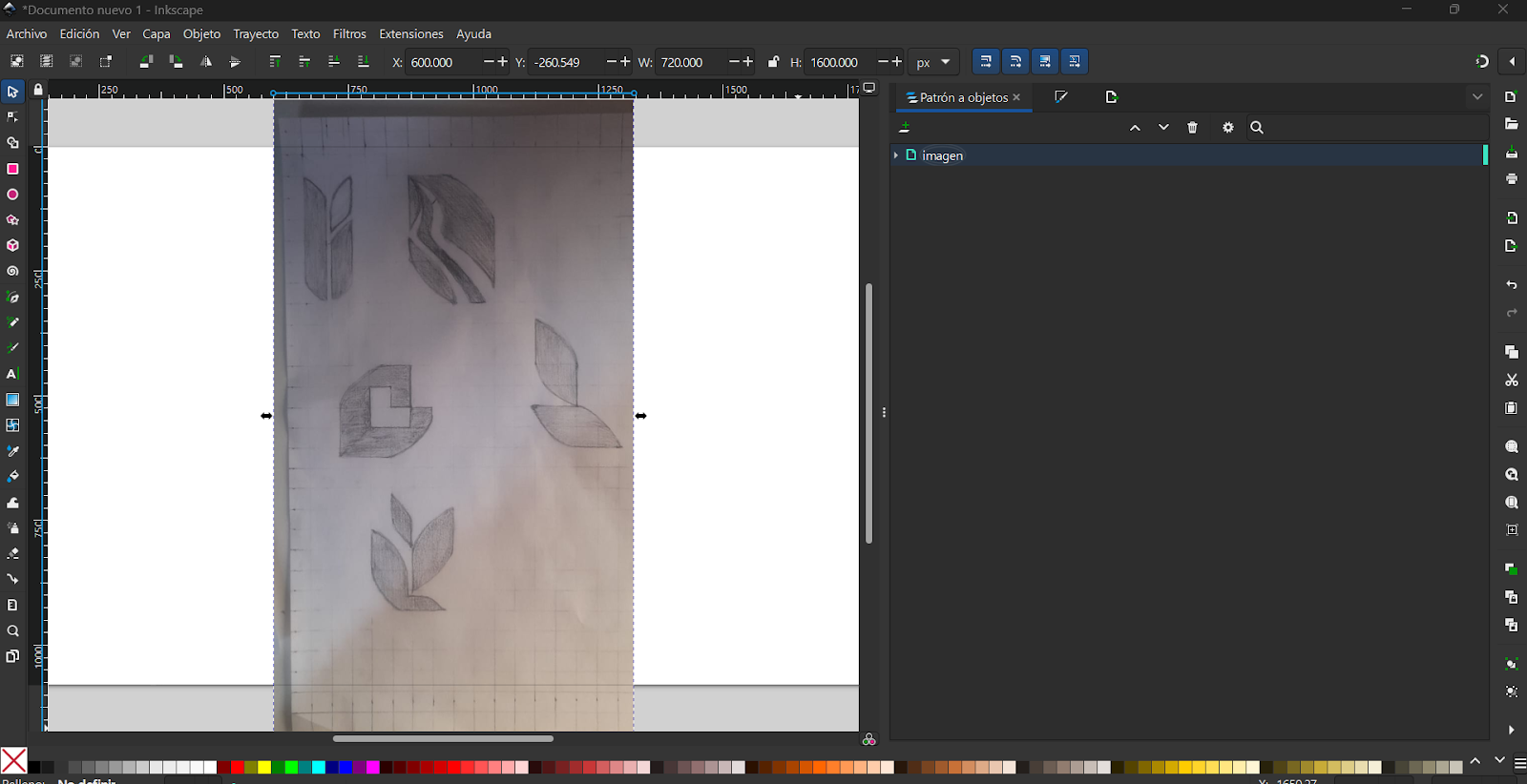This screenshot has width=1527, height=784.
Task: Flip selection horizontally
Action: (206, 62)
